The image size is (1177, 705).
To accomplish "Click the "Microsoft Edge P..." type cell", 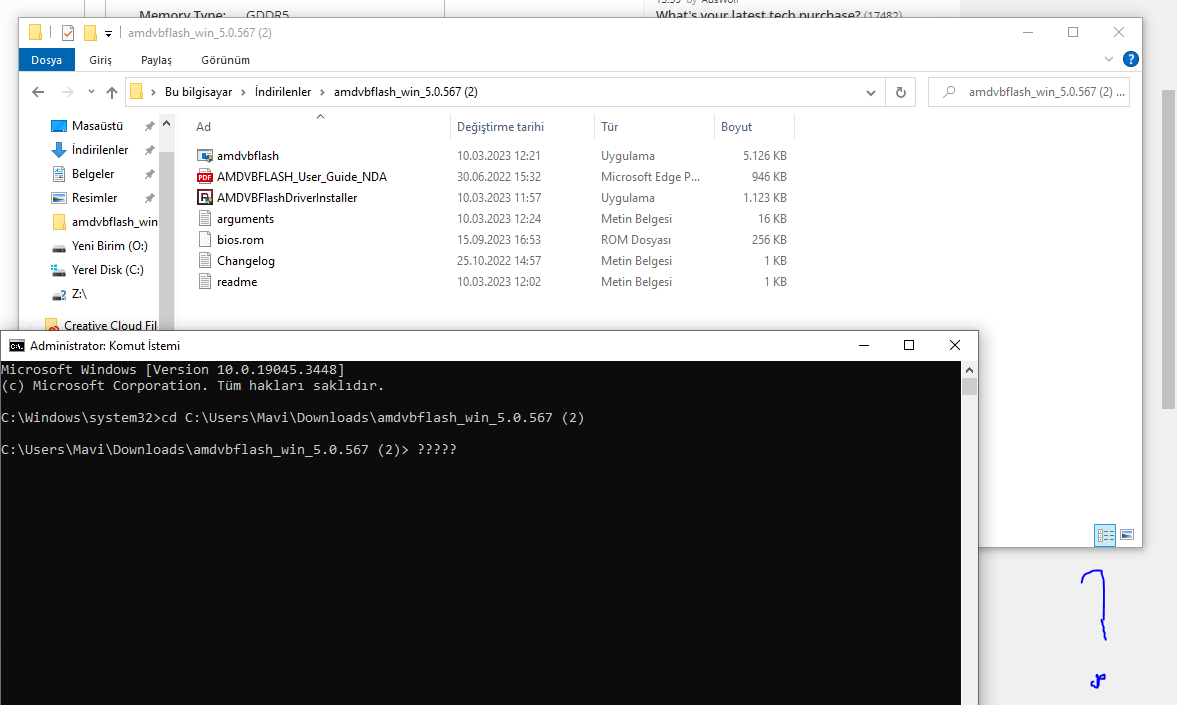I will (650, 176).
